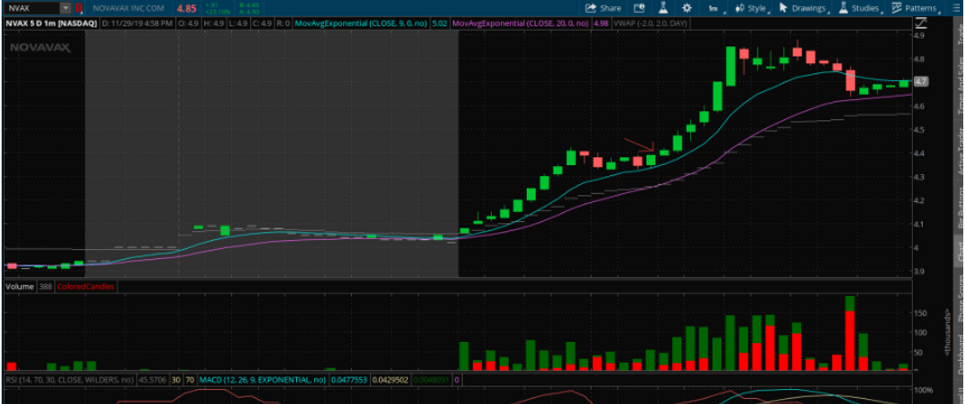
Task: Click the 20-period MovAvgExponential study label
Action: (520, 24)
